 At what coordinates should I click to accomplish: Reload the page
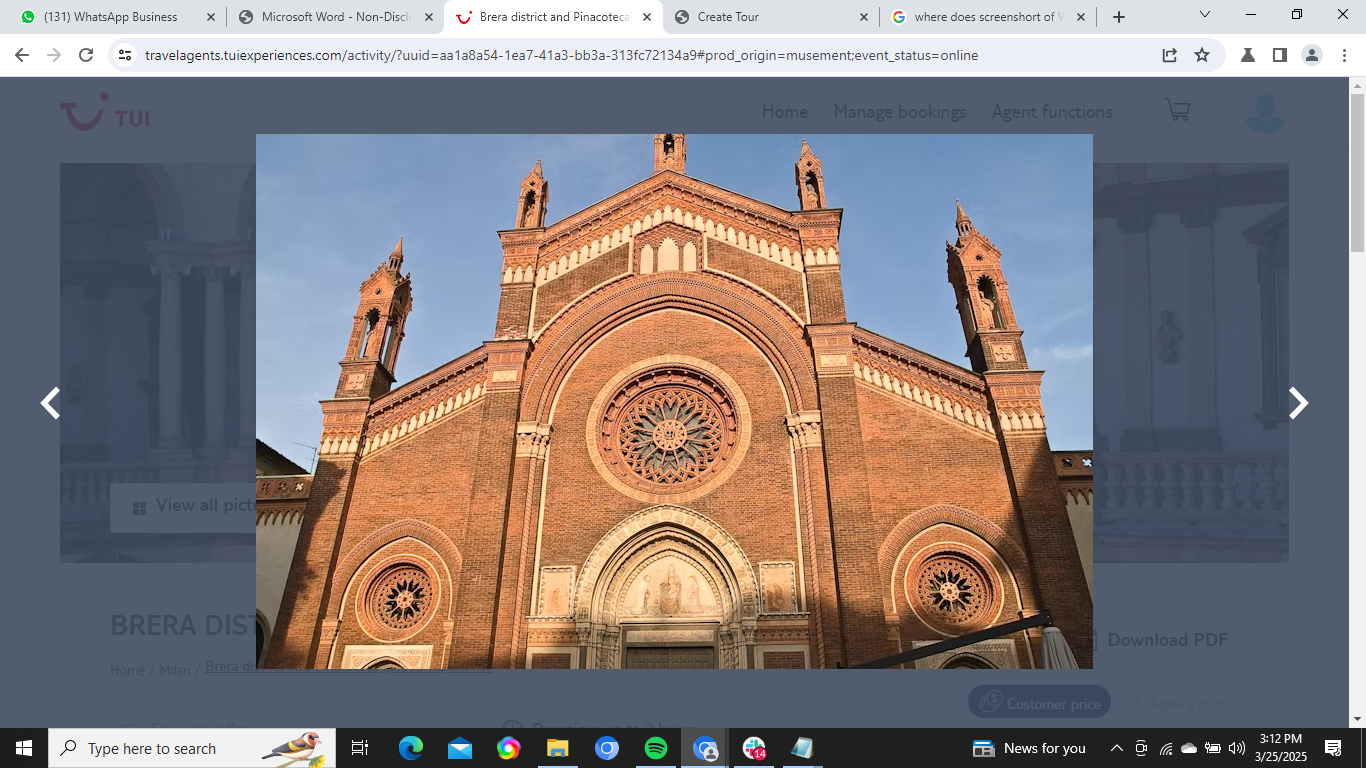[x=86, y=55]
